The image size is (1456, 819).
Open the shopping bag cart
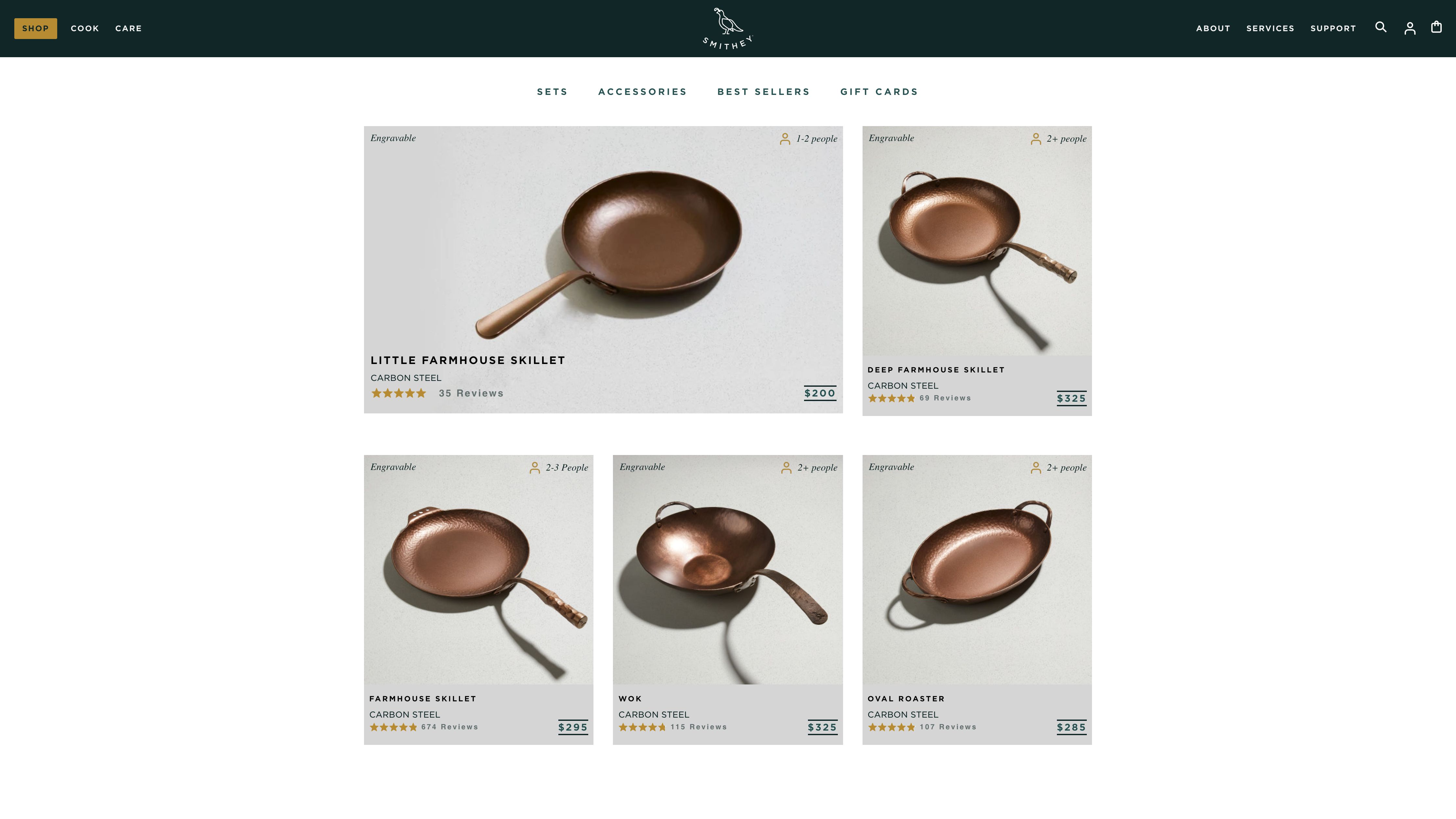(x=1436, y=27)
